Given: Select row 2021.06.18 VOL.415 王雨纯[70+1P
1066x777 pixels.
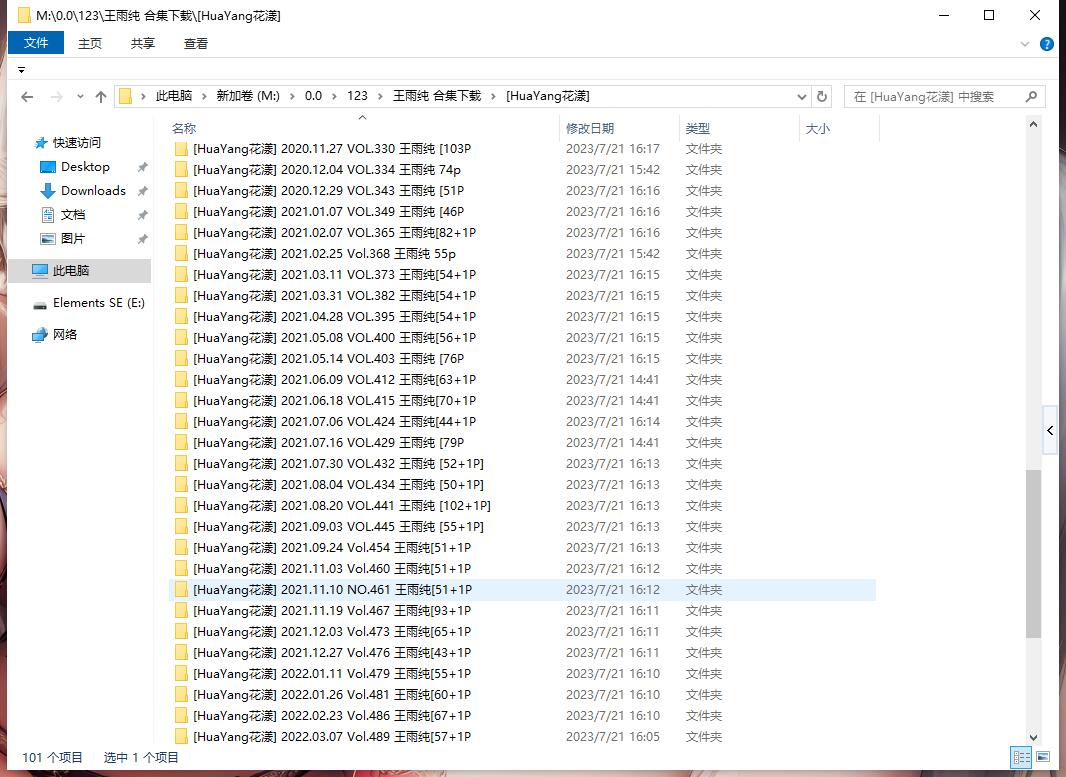Looking at the screenshot, I should pyautogui.click(x=522, y=401).
